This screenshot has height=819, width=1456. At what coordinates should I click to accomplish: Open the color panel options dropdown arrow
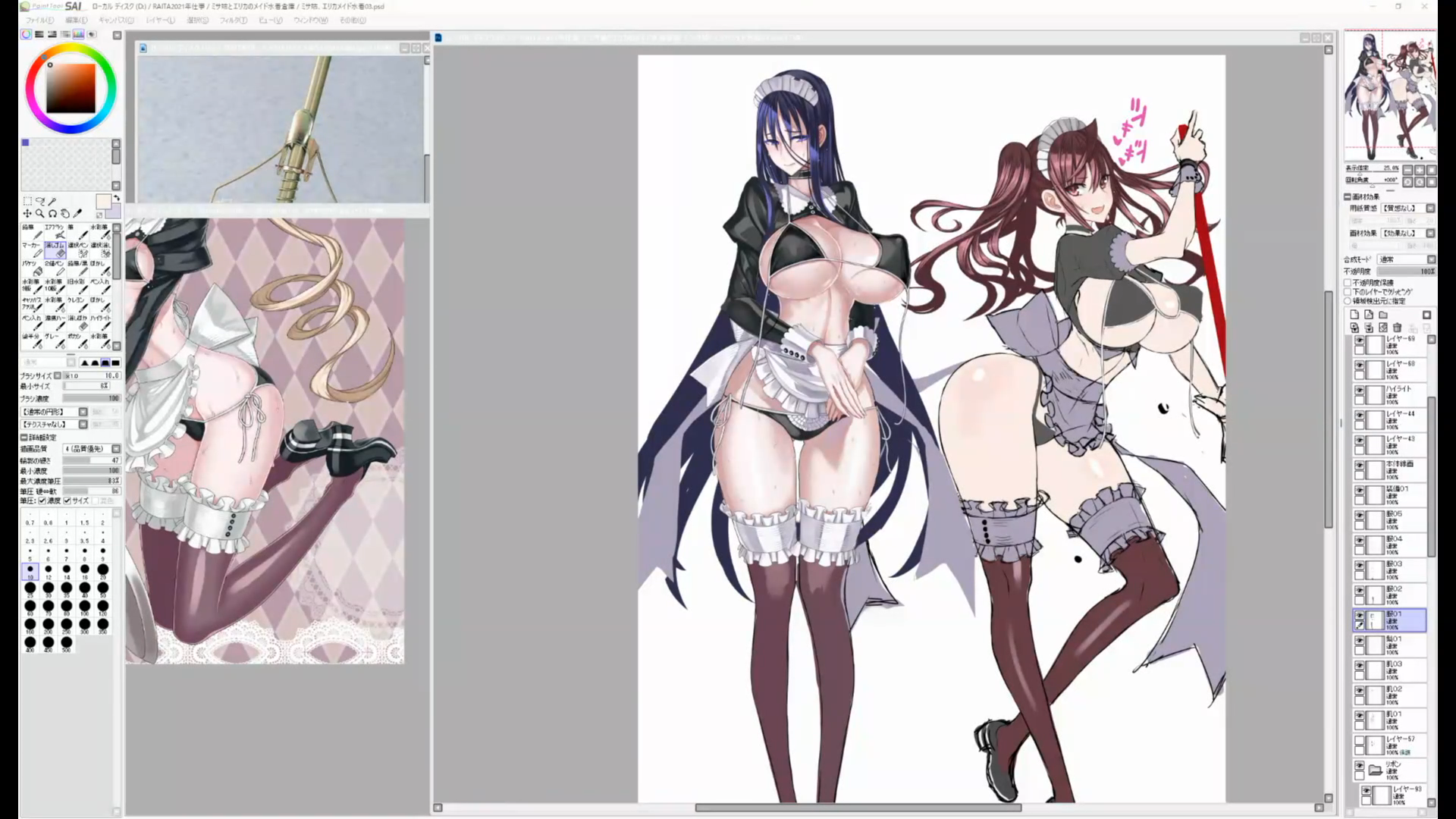pos(117,35)
